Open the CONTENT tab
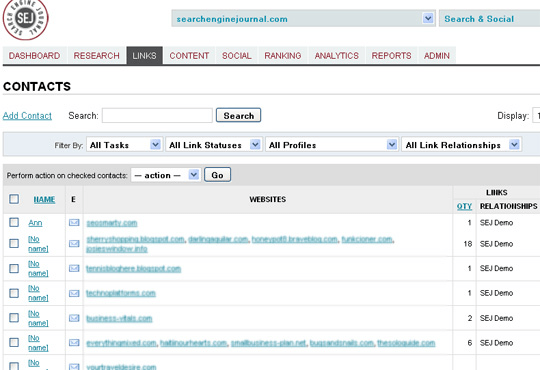 (189, 55)
